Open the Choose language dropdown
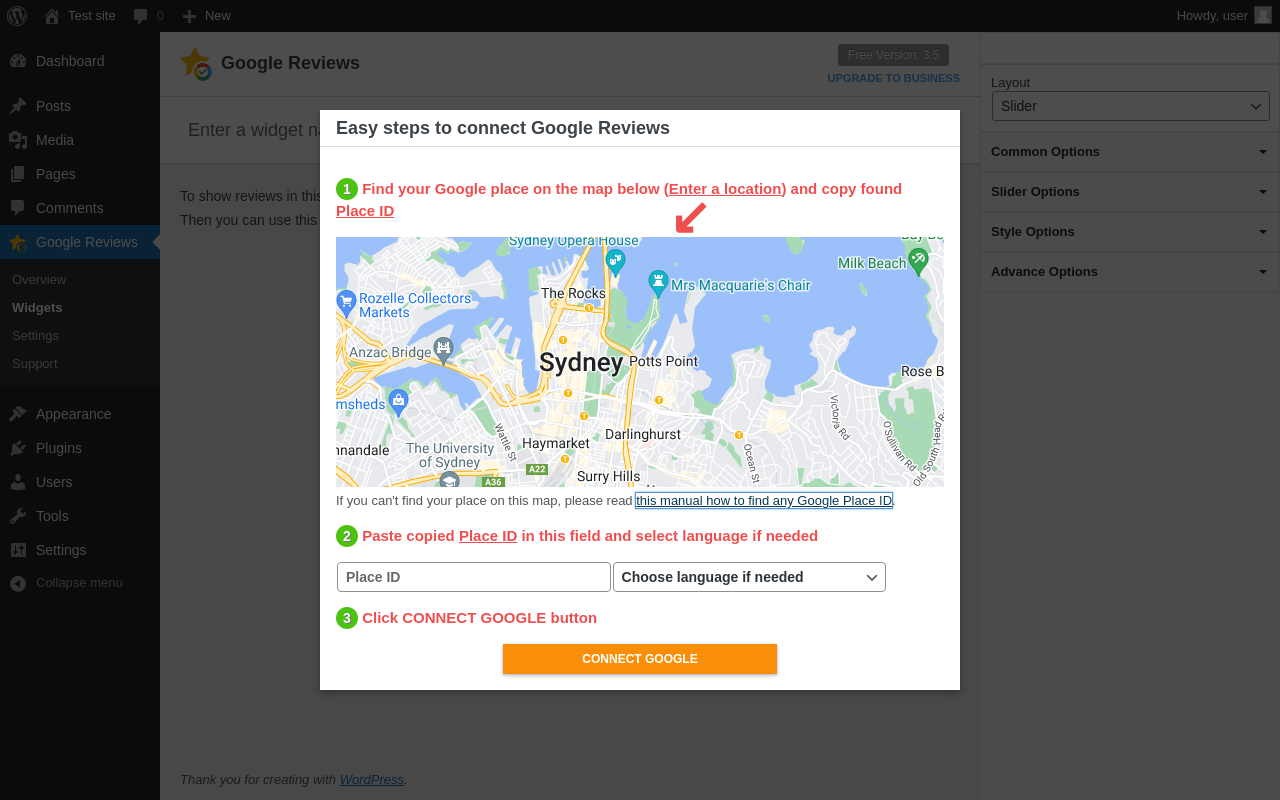This screenshot has width=1280, height=800. [x=749, y=577]
